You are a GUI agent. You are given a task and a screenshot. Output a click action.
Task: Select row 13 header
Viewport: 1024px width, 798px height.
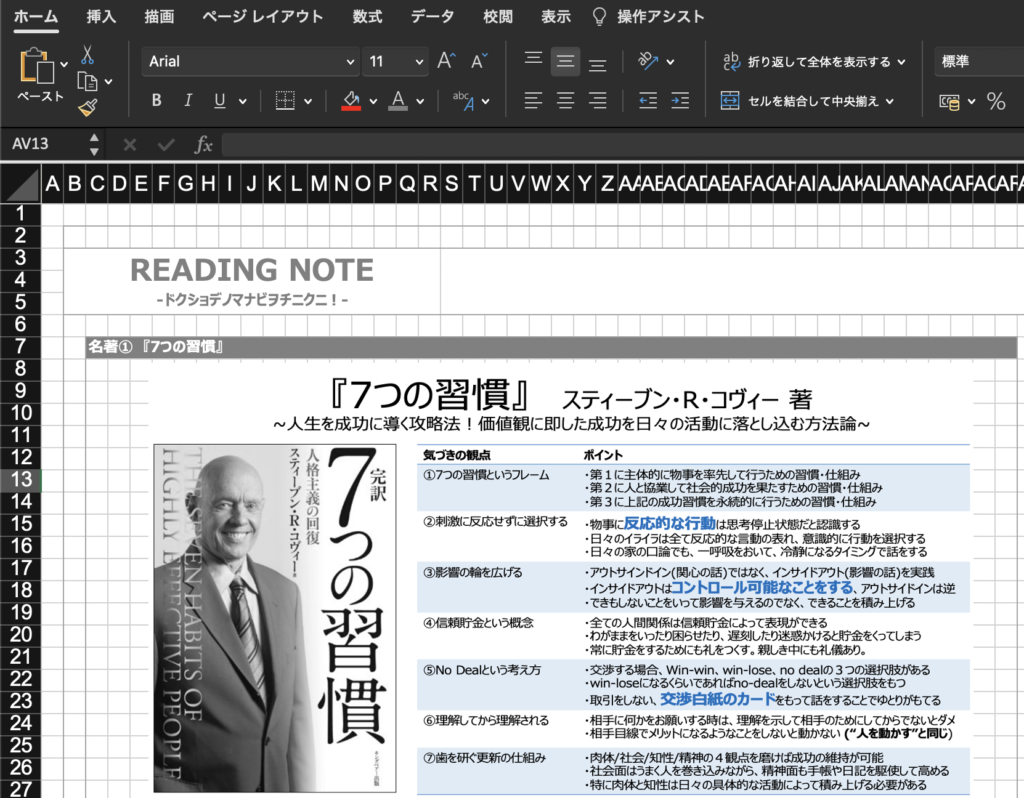tap(21, 479)
